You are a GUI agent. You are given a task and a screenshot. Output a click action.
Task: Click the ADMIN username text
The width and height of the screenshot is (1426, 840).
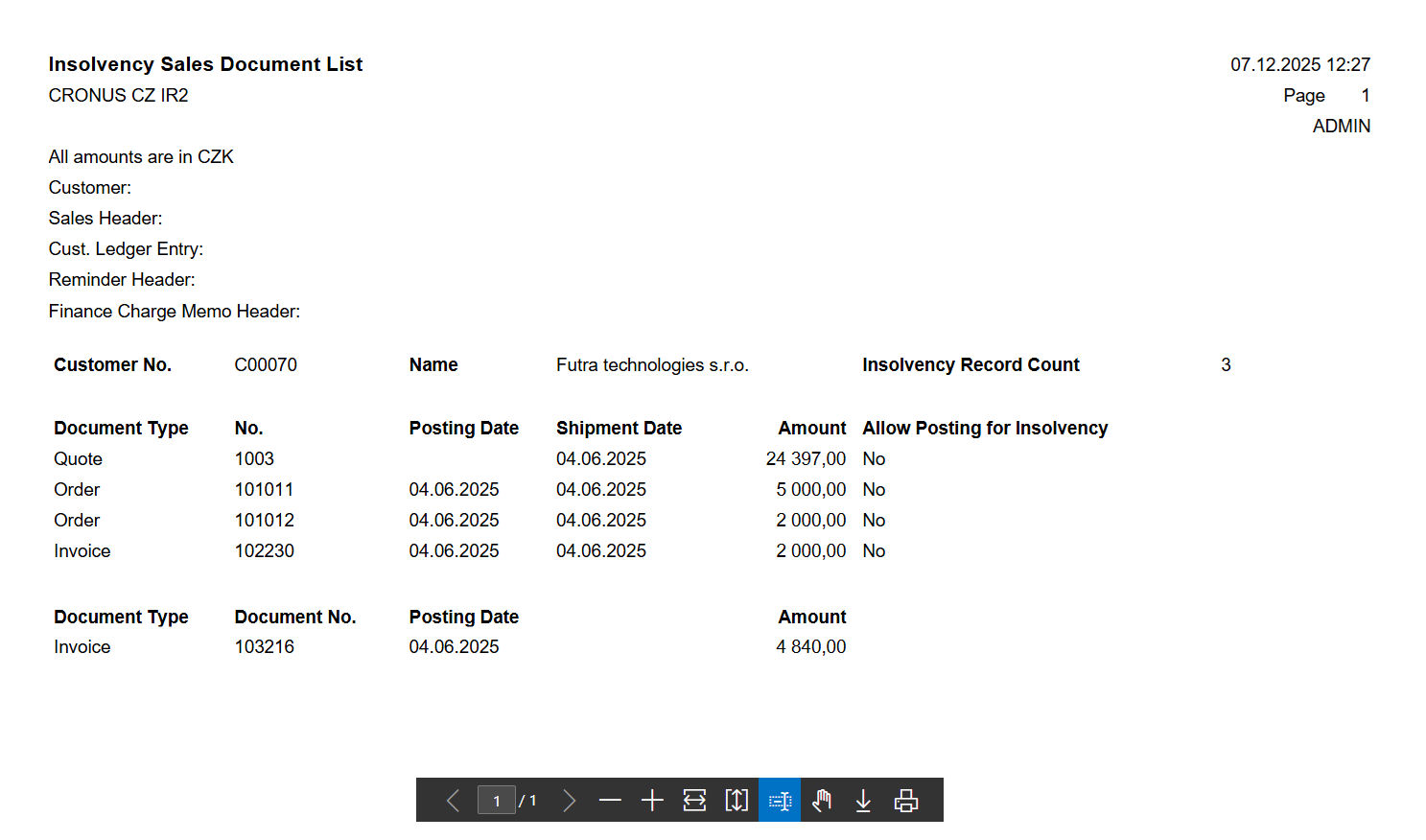click(1342, 126)
